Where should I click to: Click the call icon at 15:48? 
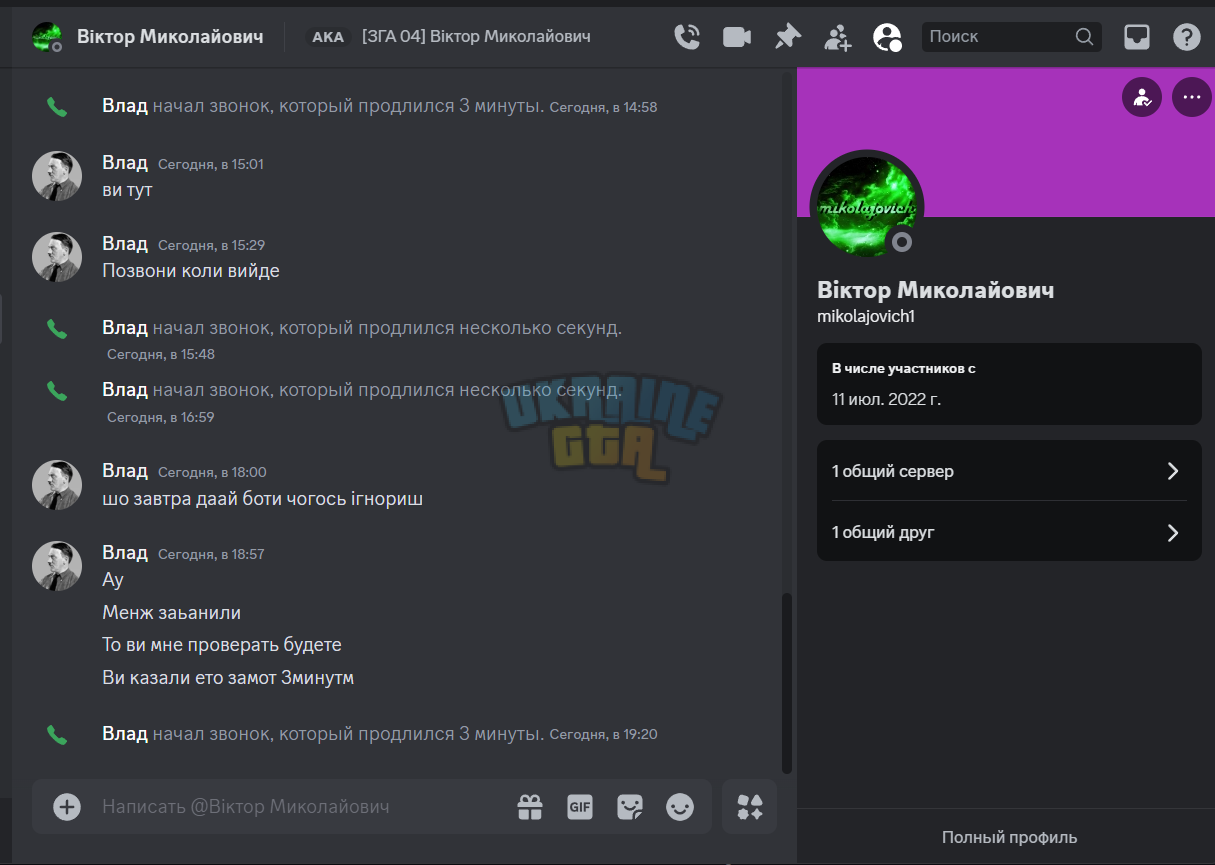tap(57, 328)
